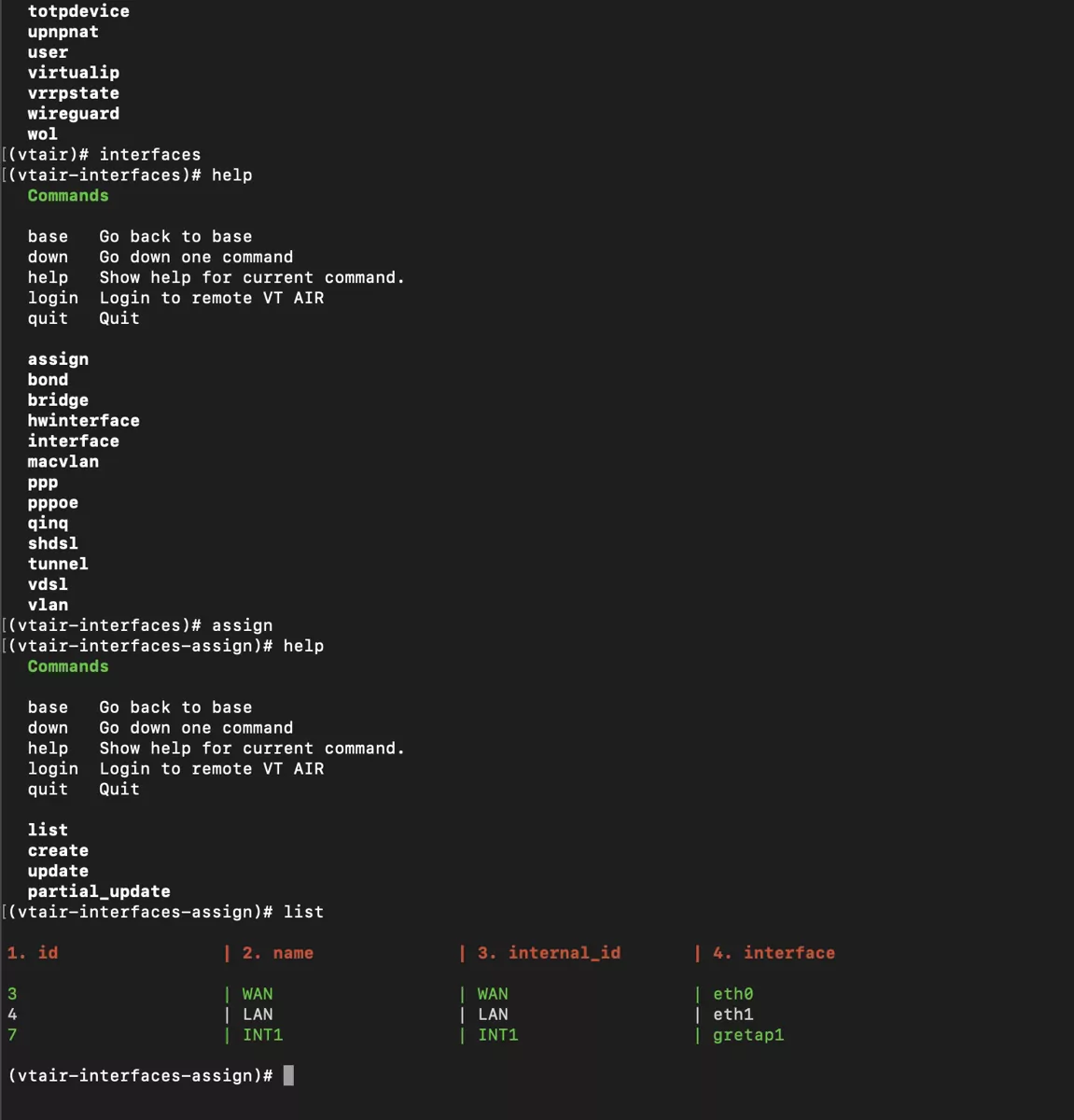The width and height of the screenshot is (1074, 1120).
Task: Click the totpdevice command text
Action: [80, 11]
